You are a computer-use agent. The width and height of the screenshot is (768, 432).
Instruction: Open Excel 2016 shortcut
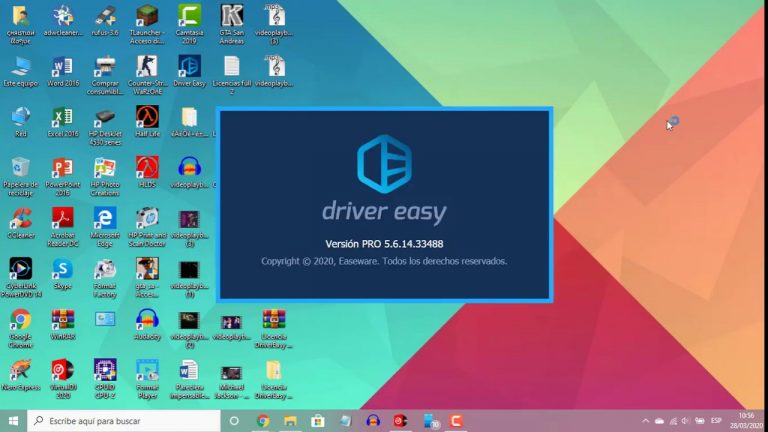point(63,122)
